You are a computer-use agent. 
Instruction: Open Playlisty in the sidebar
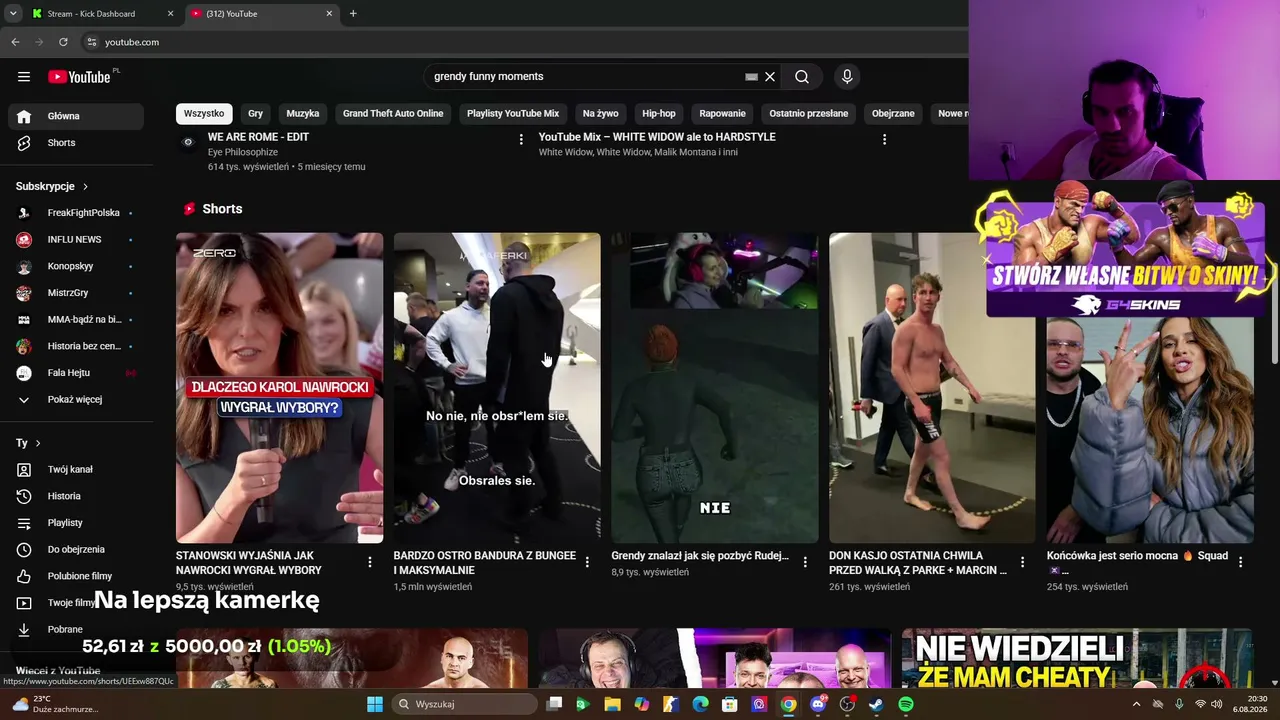point(76,523)
